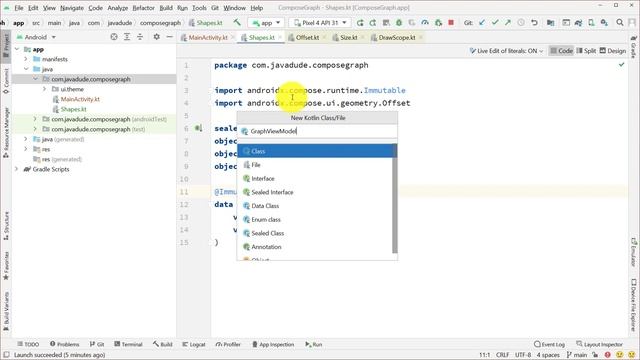The height and width of the screenshot is (360, 640).
Task: Open the Device File Explorer panel
Action: [633, 304]
